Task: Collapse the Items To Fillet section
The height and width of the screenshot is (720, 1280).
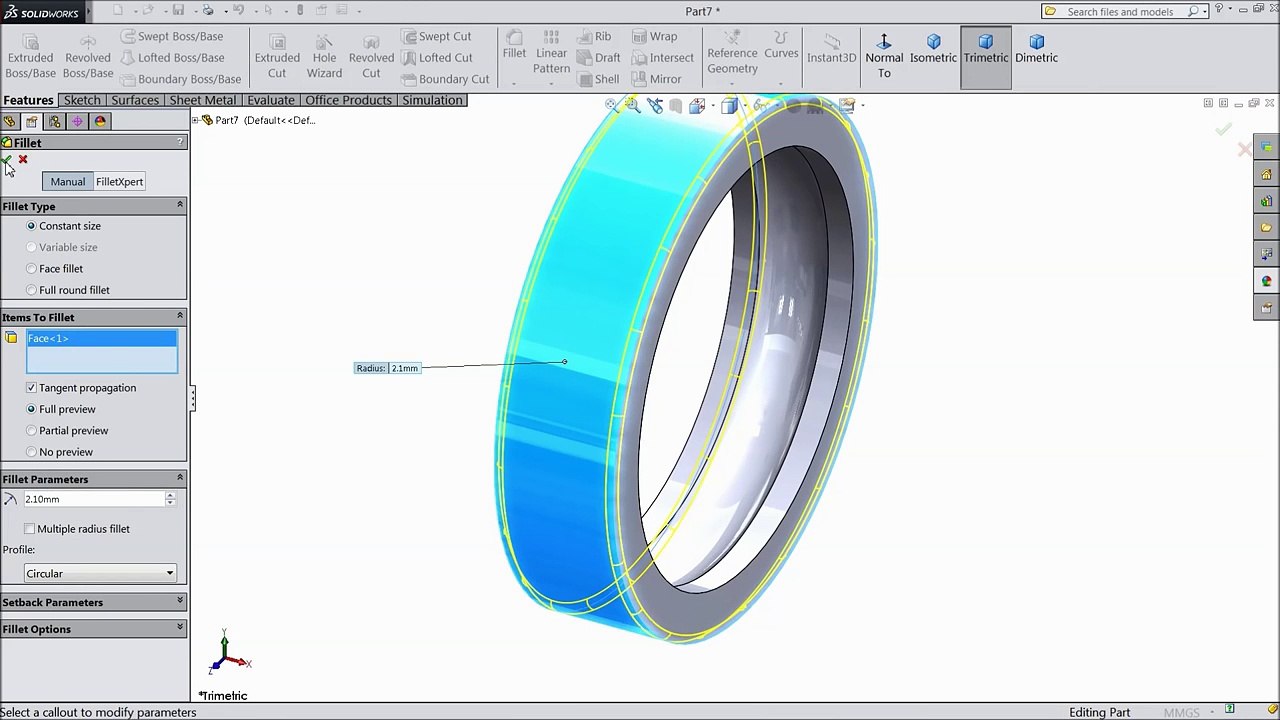Action: 180,316
